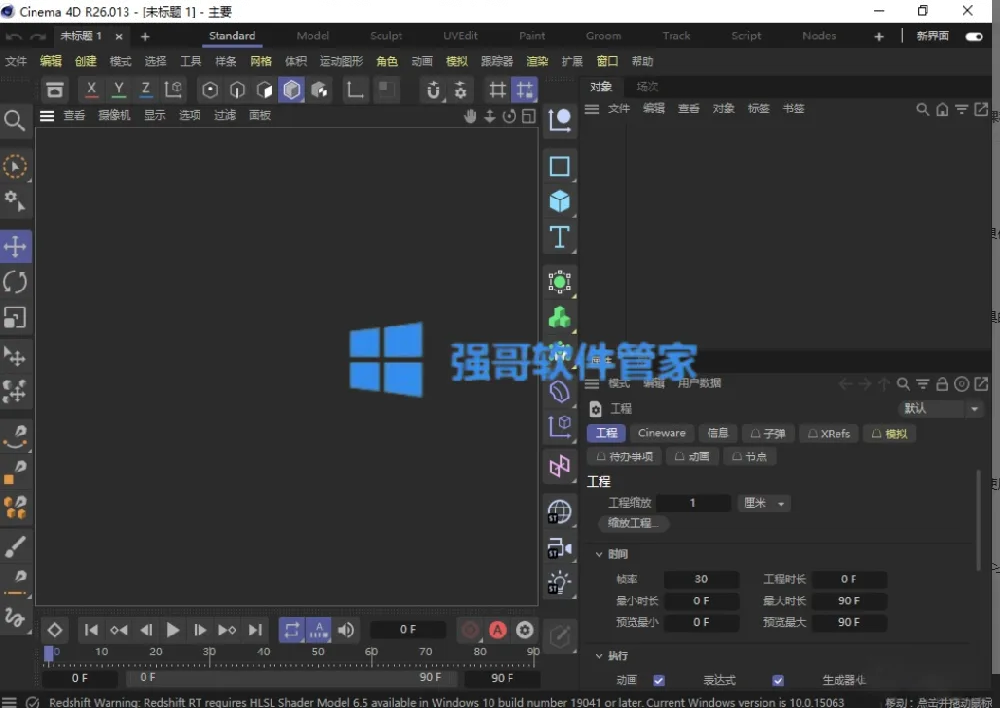Lock the Z axis
The image size is (1000, 708).
click(x=145, y=90)
